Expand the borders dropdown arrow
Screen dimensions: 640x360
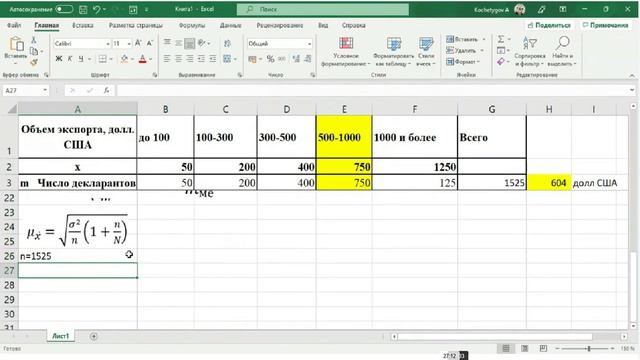(111, 60)
